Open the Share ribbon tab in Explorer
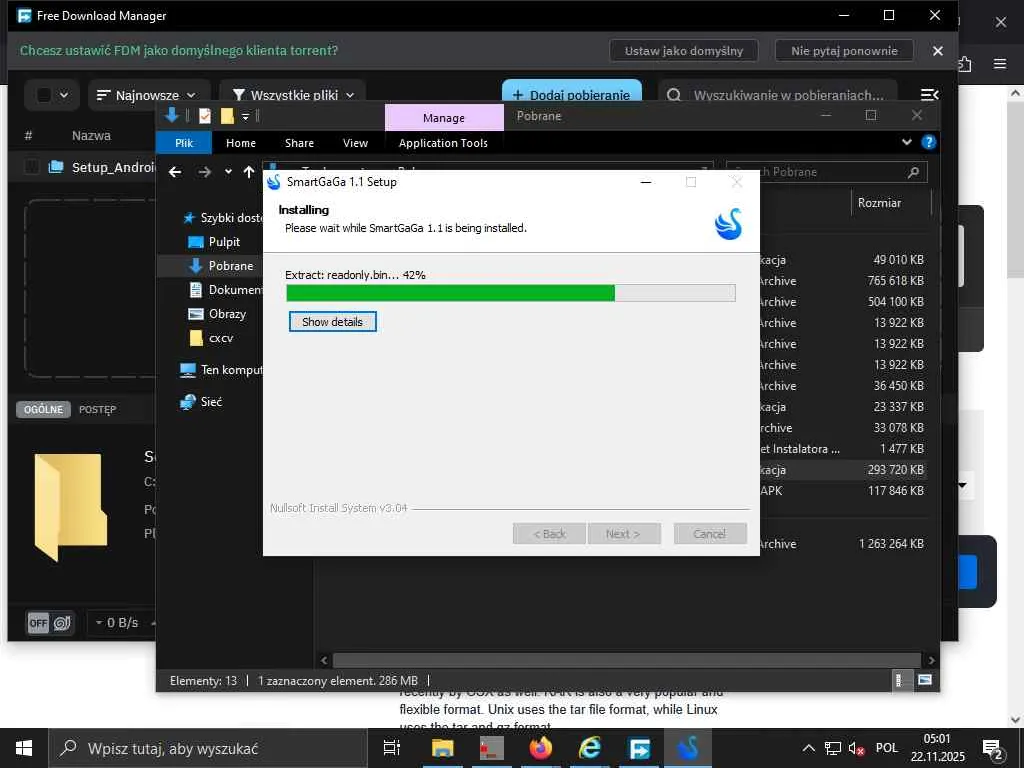The height and width of the screenshot is (768, 1024). (299, 143)
